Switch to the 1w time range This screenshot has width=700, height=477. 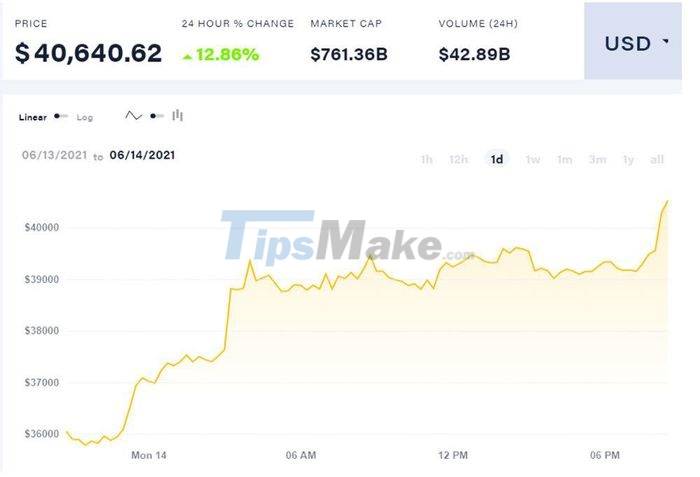pos(533,159)
